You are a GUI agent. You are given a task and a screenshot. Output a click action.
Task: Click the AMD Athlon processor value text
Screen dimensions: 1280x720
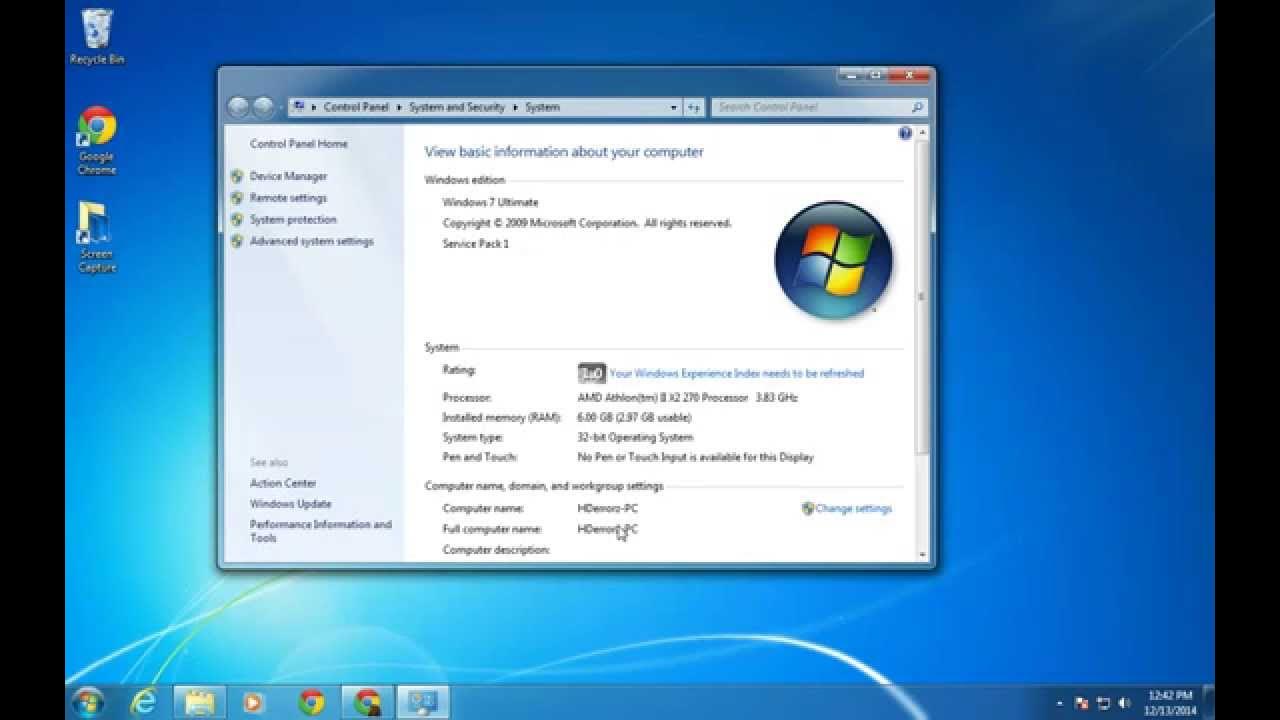tap(687, 398)
